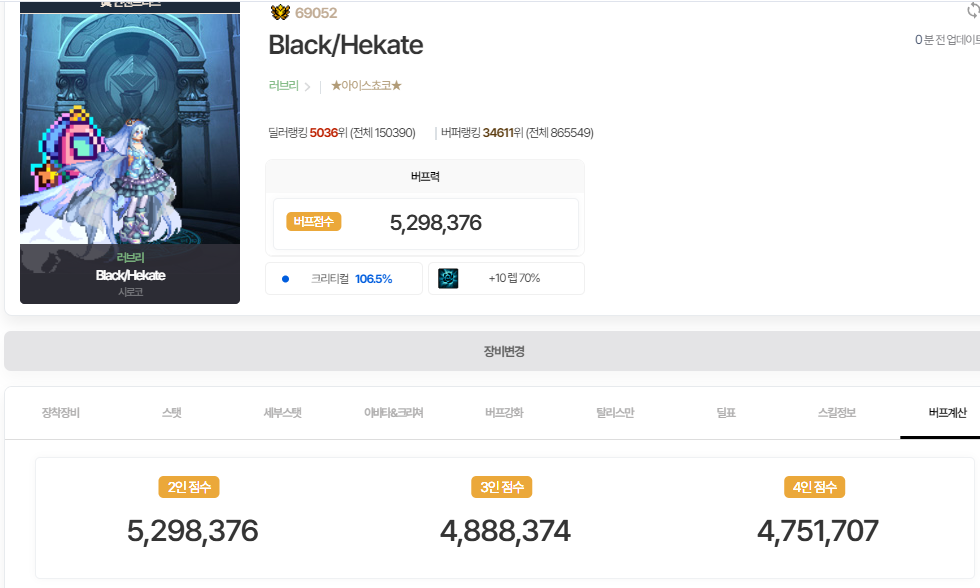Screen dimensions: 980x588
Task: Expand the chevron arrow next to 러브리
Action: [307, 87]
